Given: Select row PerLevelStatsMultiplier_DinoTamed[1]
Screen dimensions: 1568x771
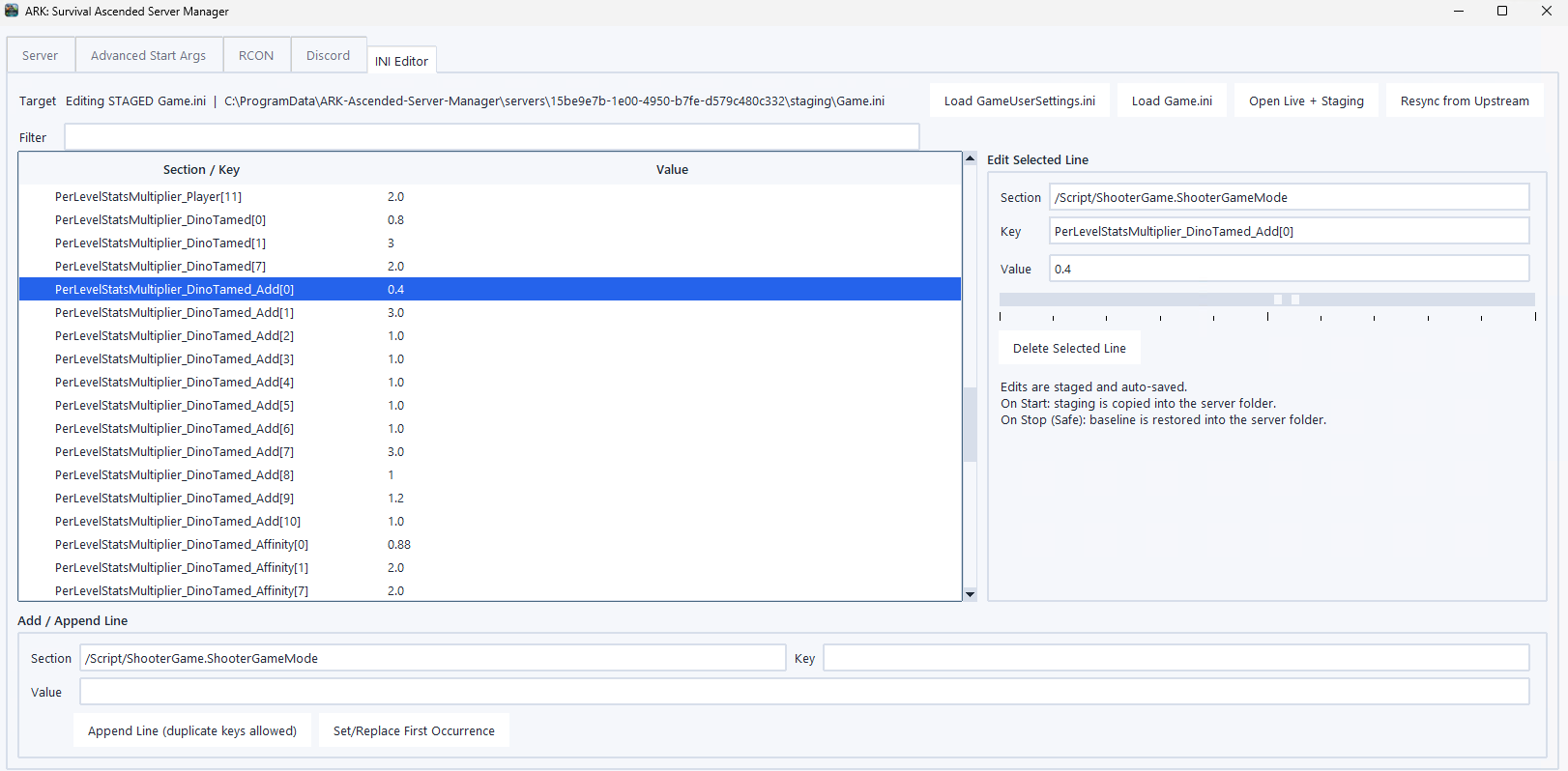Looking at the screenshot, I should [x=490, y=243].
